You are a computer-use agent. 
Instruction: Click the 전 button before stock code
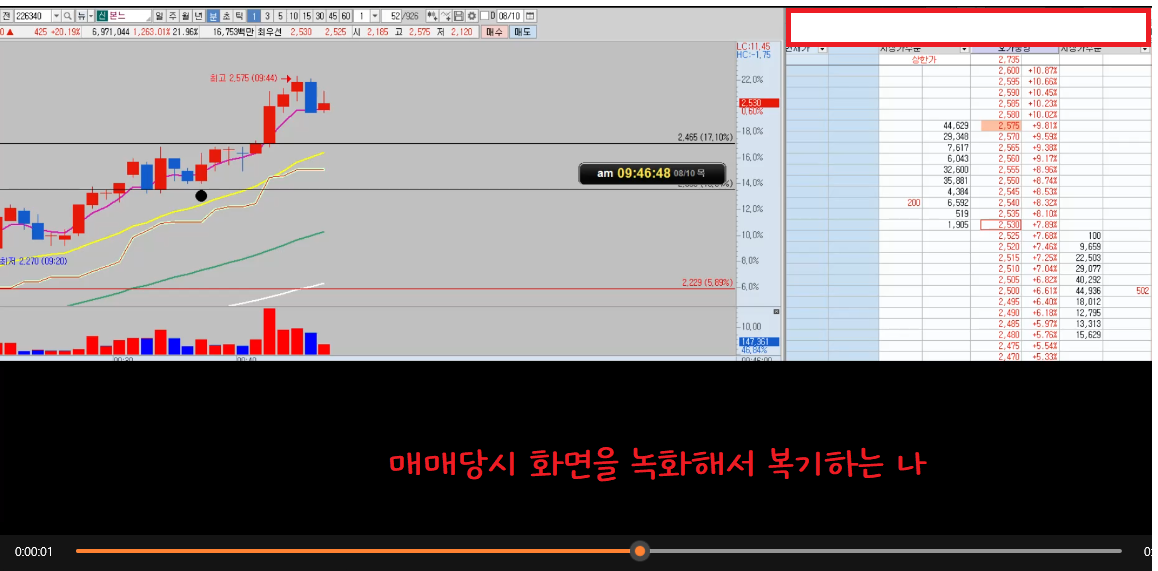click(7, 16)
